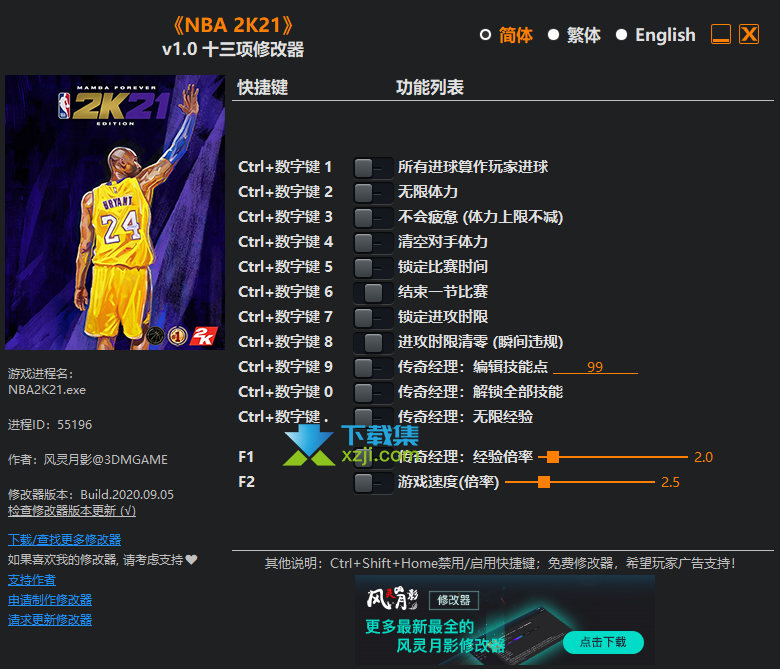Toggle 不会疲惫 (体力上限不减) switch
Image resolution: width=780 pixels, height=669 pixels.
point(373,217)
